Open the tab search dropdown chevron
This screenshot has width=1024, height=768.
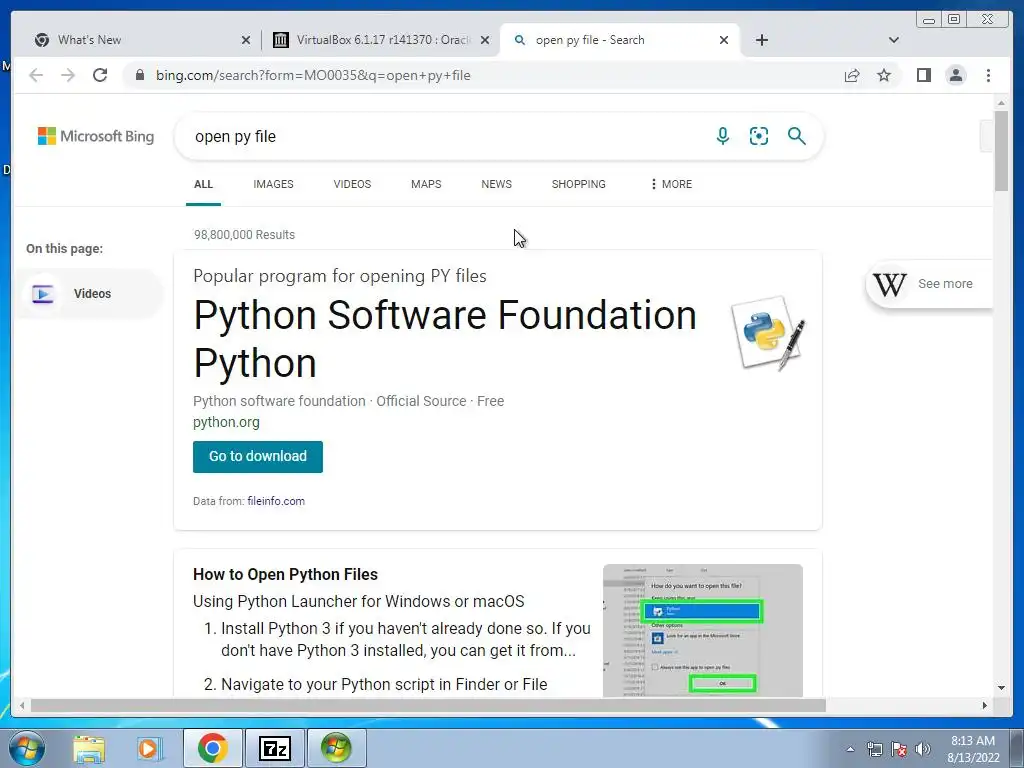(x=894, y=40)
